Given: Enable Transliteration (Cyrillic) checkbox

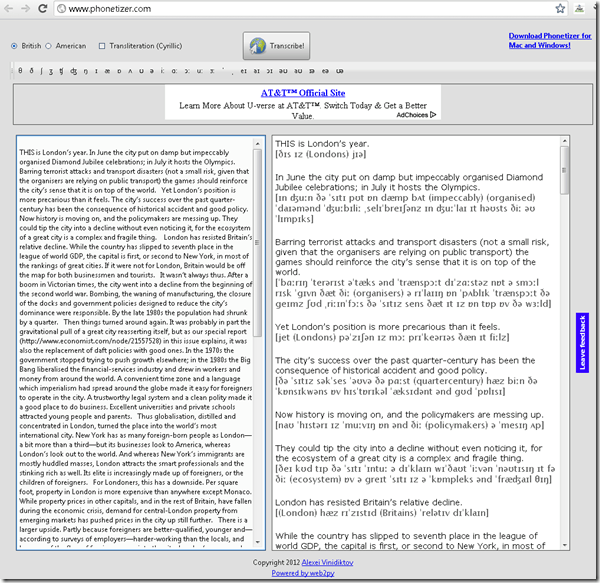Looking at the screenshot, I should (x=103, y=46).
